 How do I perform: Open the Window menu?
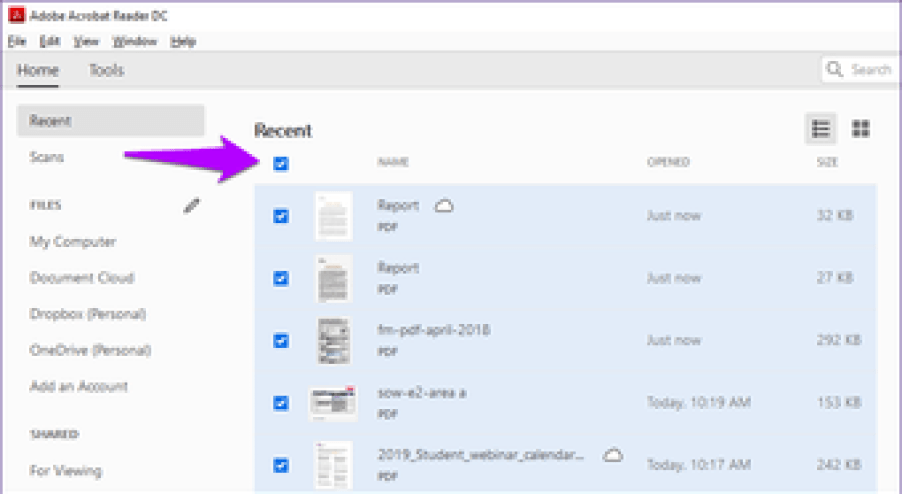[134, 42]
